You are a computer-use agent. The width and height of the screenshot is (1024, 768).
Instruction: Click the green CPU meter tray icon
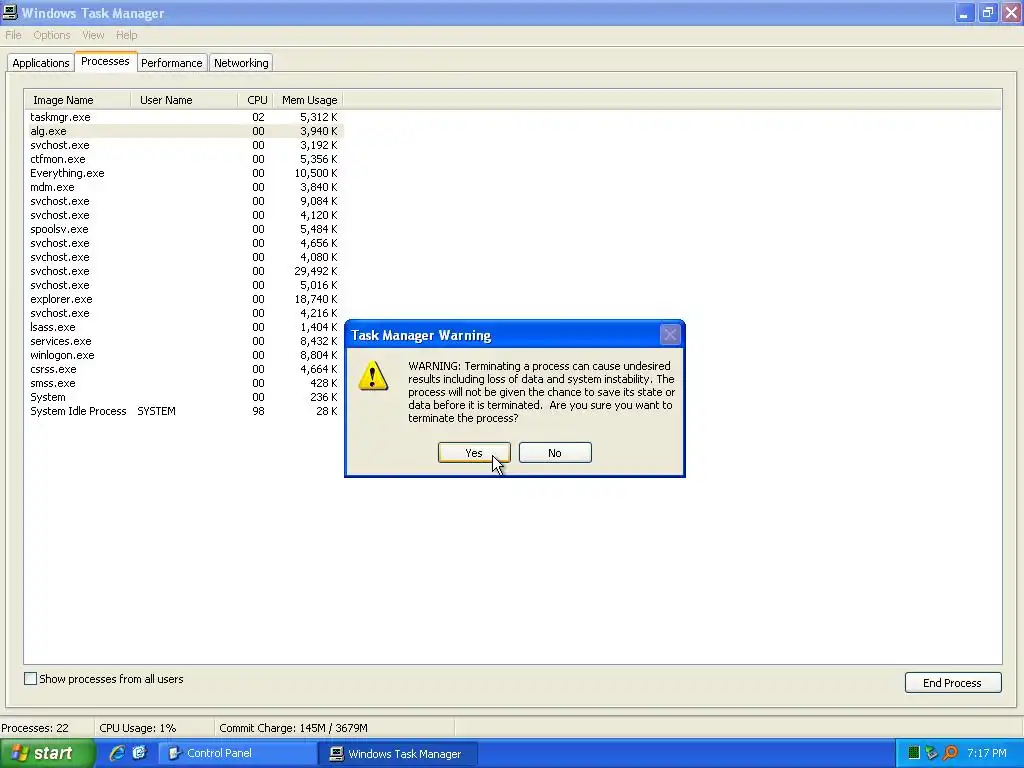[x=914, y=753]
